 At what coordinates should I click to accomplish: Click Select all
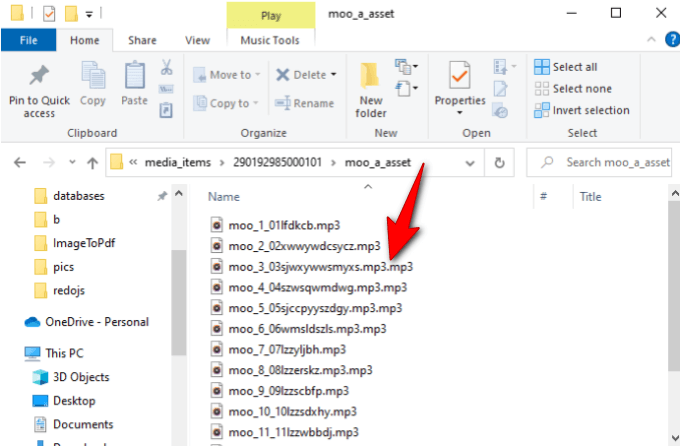pyautogui.click(x=566, y=67)
